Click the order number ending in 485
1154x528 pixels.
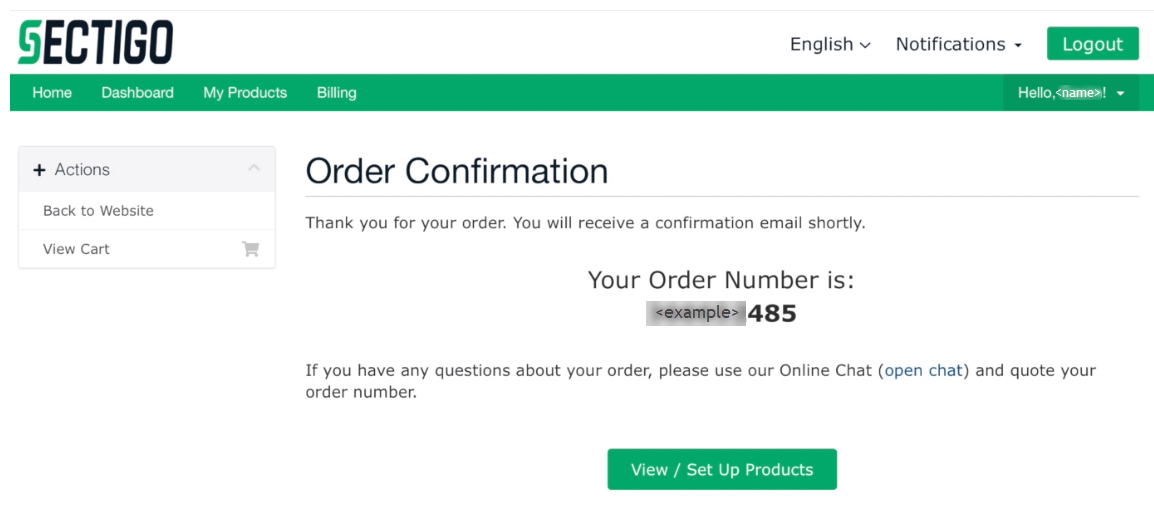coord(721,313)
